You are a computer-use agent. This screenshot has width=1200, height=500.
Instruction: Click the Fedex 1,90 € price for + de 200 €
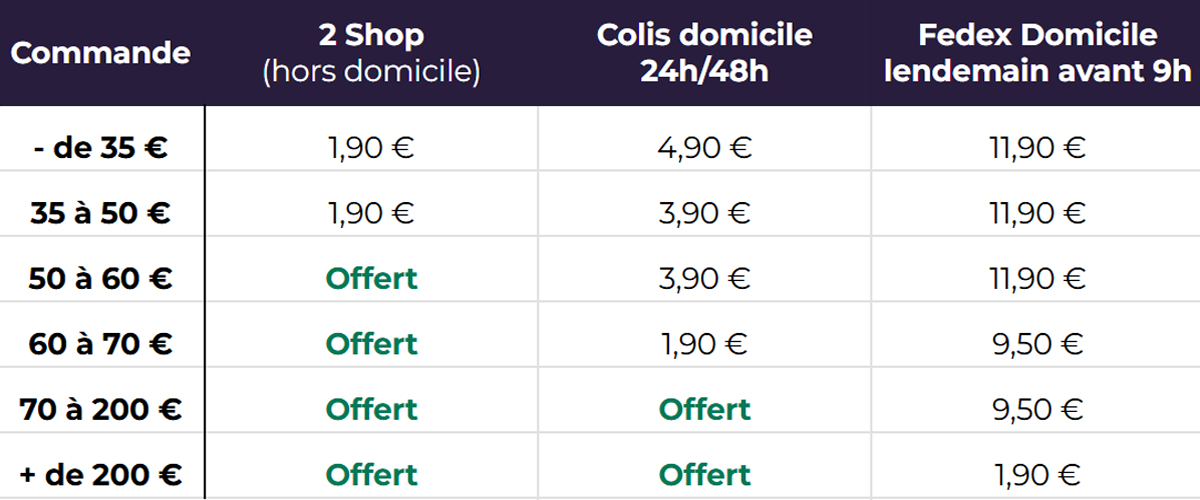coord(1037,474)
